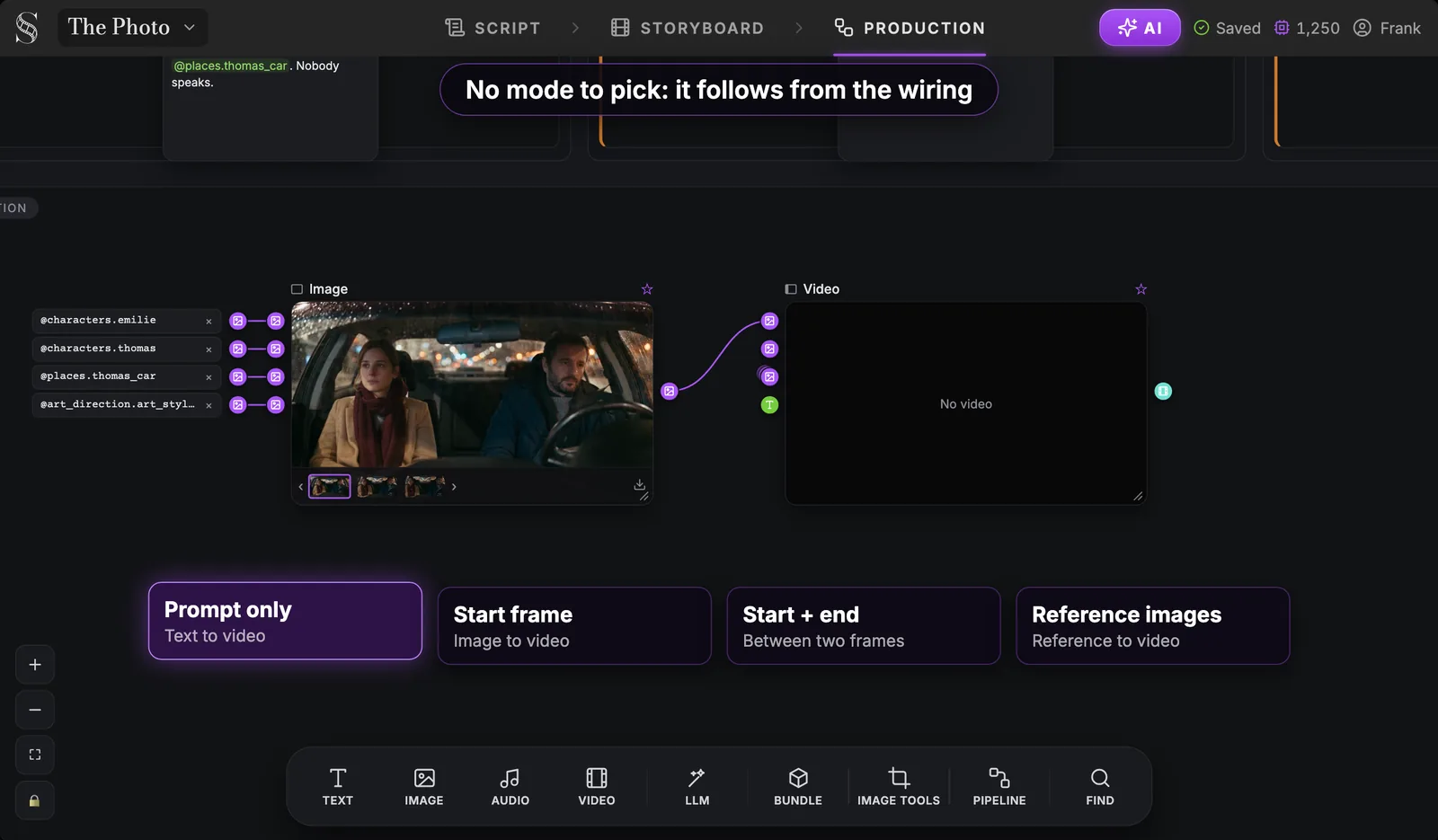Viewport: 1438px width, 840px height.
Task: Click the Video node's teal output port
Action: coord(1163,391)
